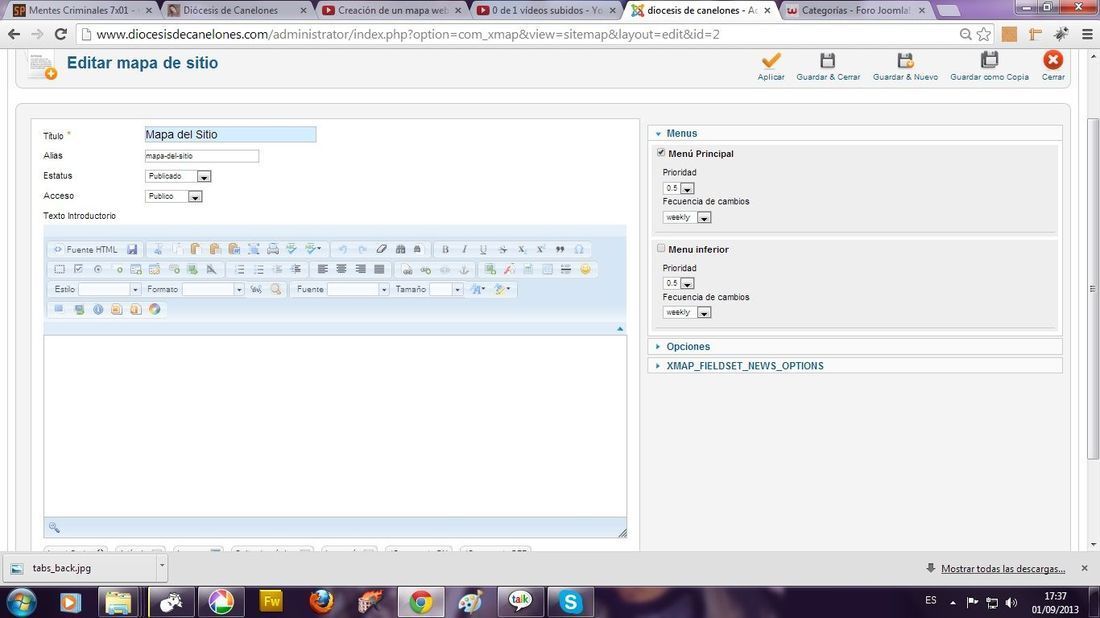Image resolution: width=1100 pixels, height=618 pixels.
Task: Click the Guardar & Nuevo icon
Action: pyautogui.click(x=905, y=60)
